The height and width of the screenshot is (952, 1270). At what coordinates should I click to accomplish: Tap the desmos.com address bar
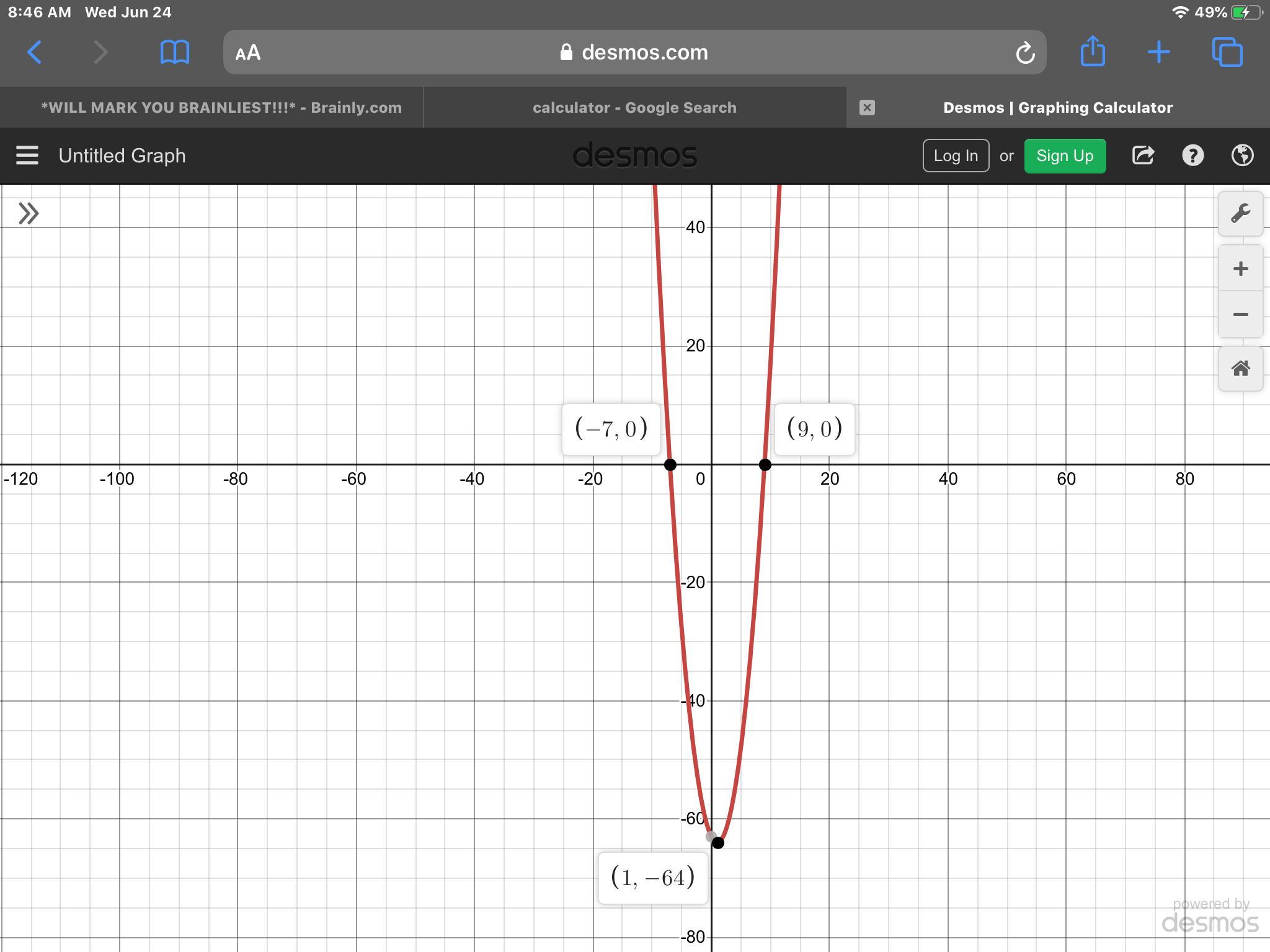click(634, 53)
